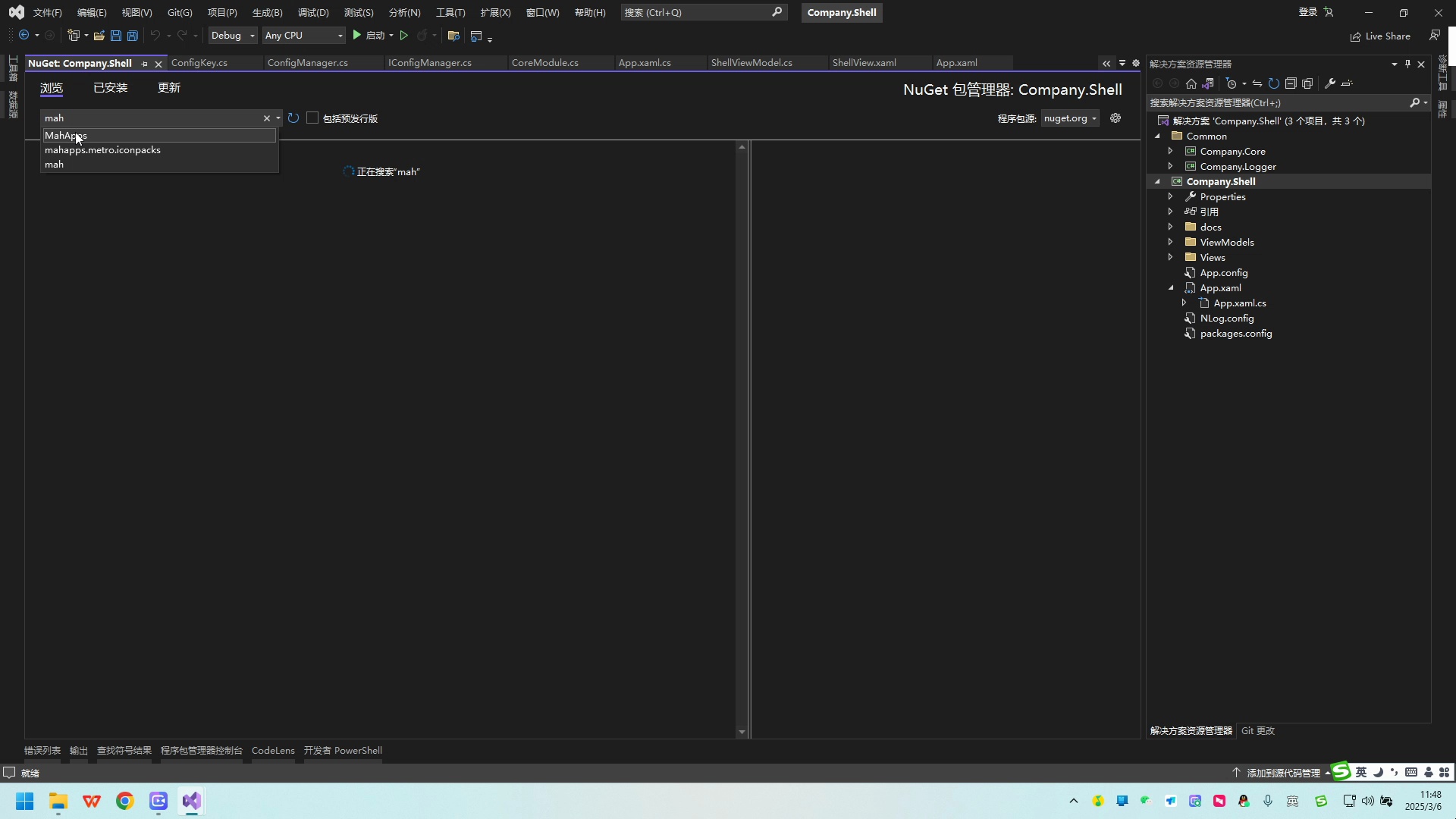Toggle the 英 input method indicator in tray
Viewport: 1456px width, 819px height.
[1362, 772]
